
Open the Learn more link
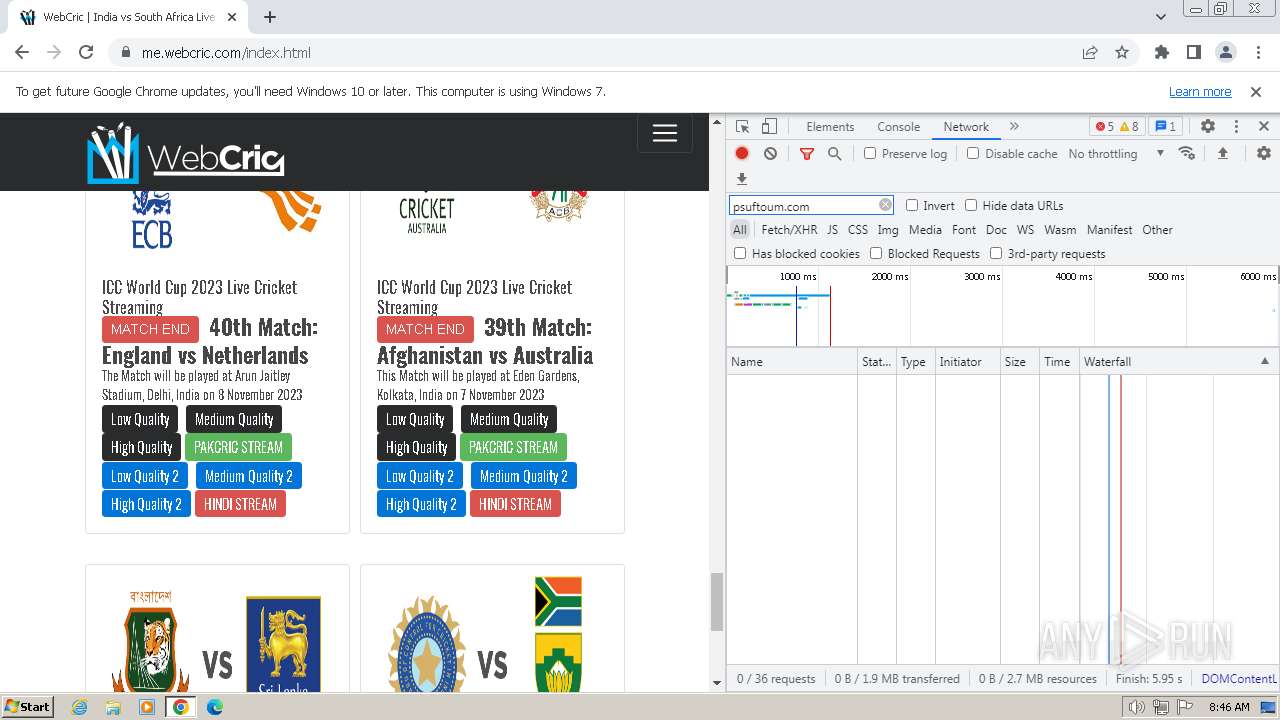coord(1200,91)
